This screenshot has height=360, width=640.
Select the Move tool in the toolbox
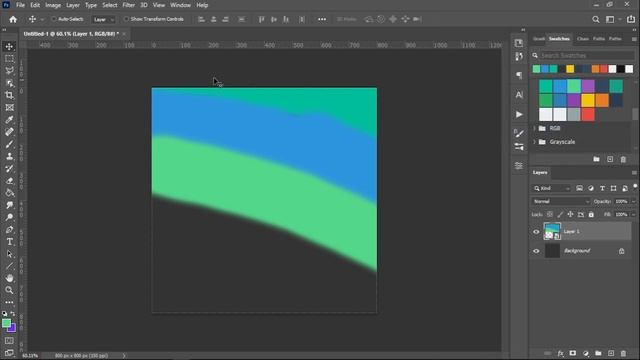(9, 47)
